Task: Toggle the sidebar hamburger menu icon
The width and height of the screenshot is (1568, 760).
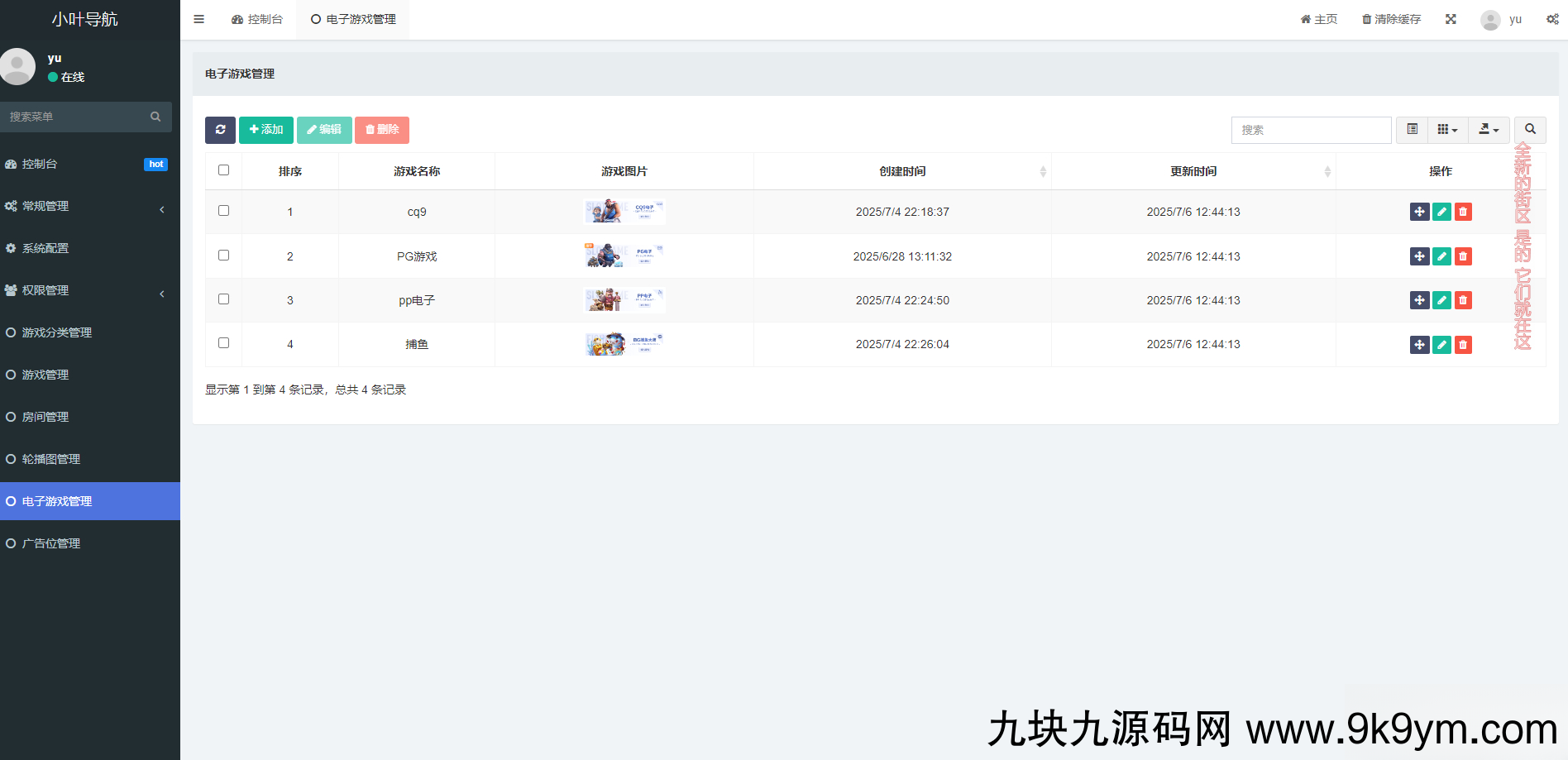Action: (198, 19)
